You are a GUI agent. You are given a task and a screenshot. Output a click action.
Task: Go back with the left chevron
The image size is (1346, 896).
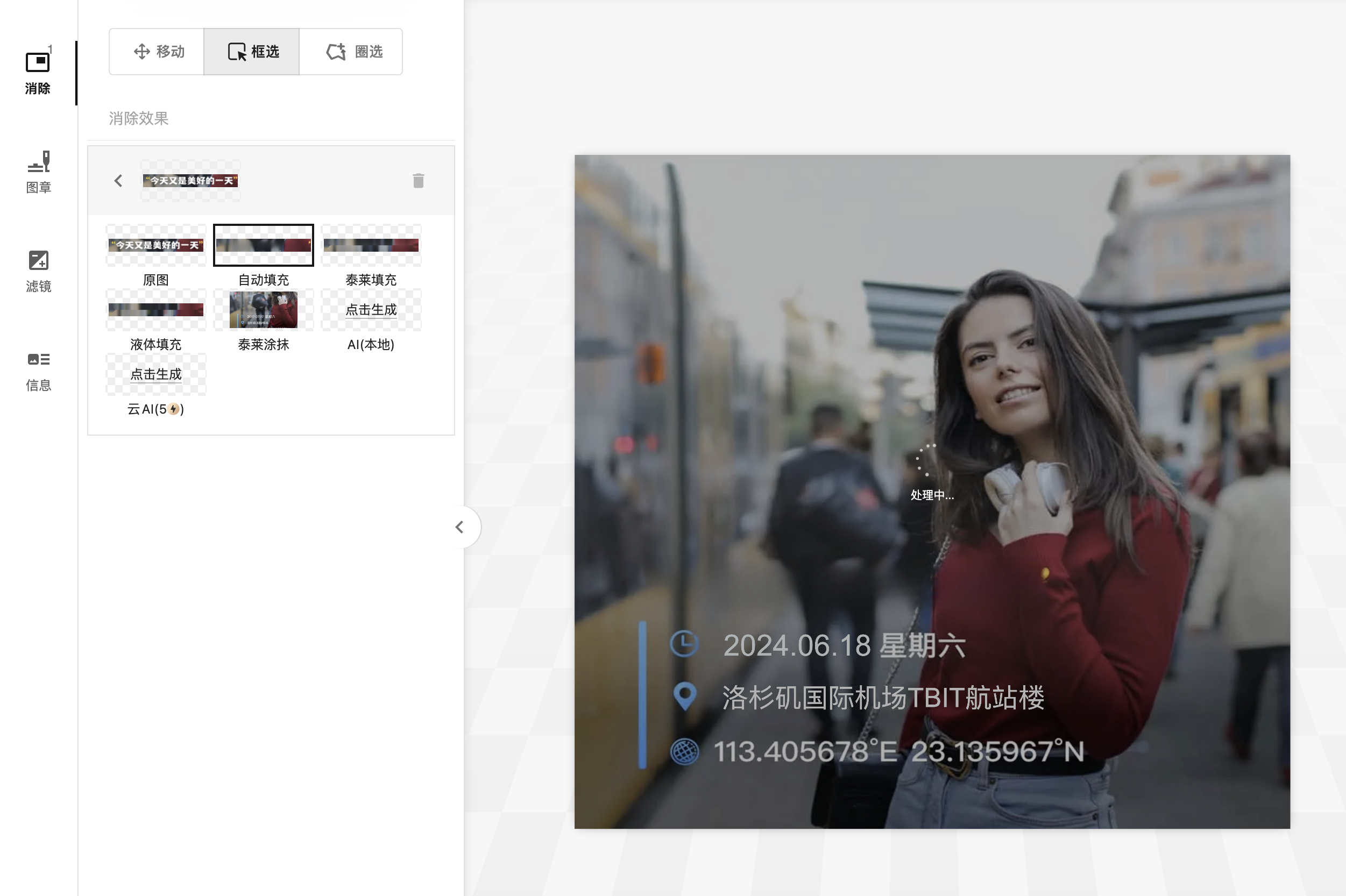click(x=118, y=181)
